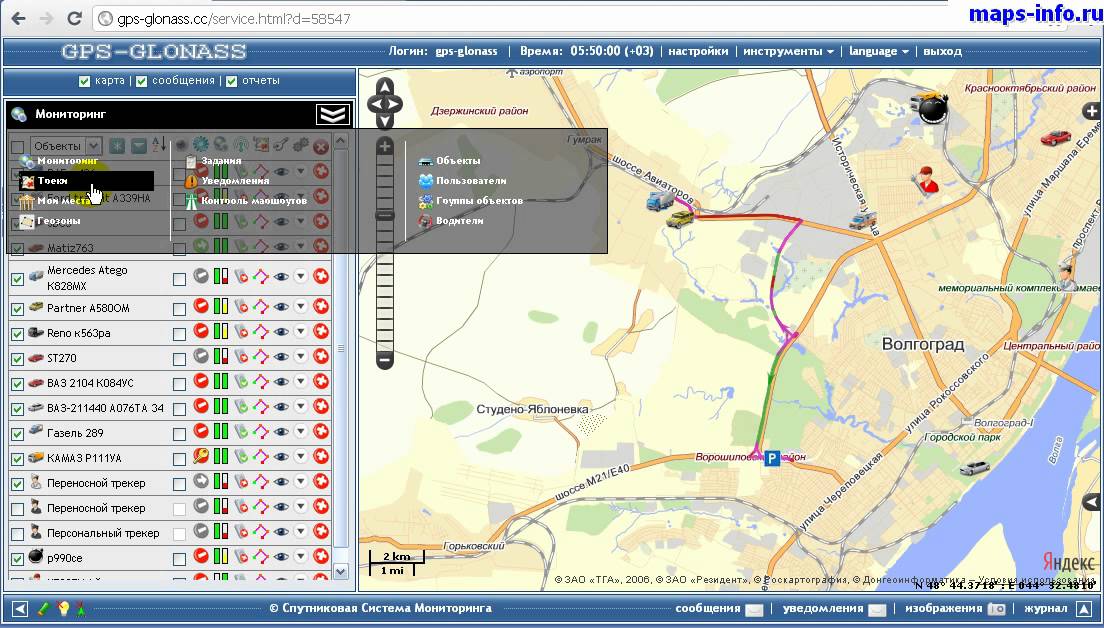Open the инструменты dropdown menu
The image size is (1104, 628).
tap(789, 51)
